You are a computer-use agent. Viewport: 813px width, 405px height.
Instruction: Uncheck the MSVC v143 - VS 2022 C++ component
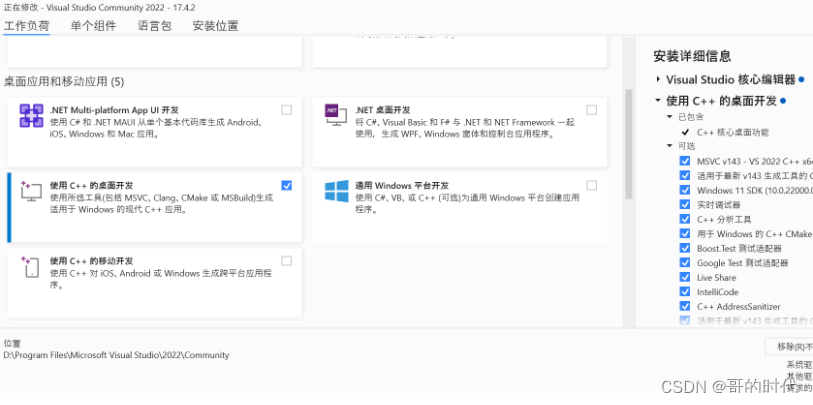click(685, 161)
